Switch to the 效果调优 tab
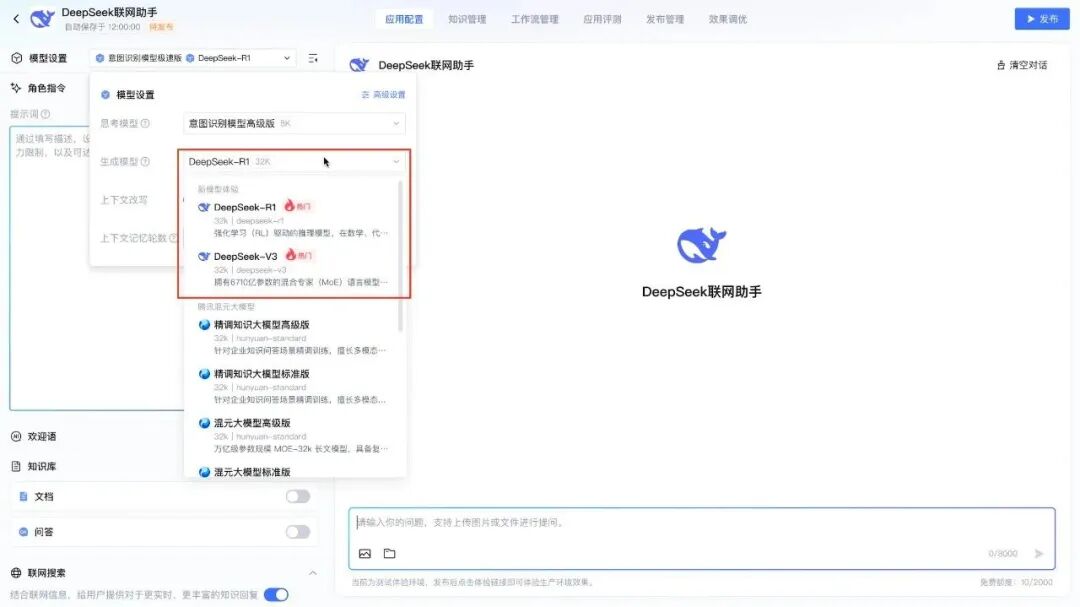1080x607 pixels. 727,19
